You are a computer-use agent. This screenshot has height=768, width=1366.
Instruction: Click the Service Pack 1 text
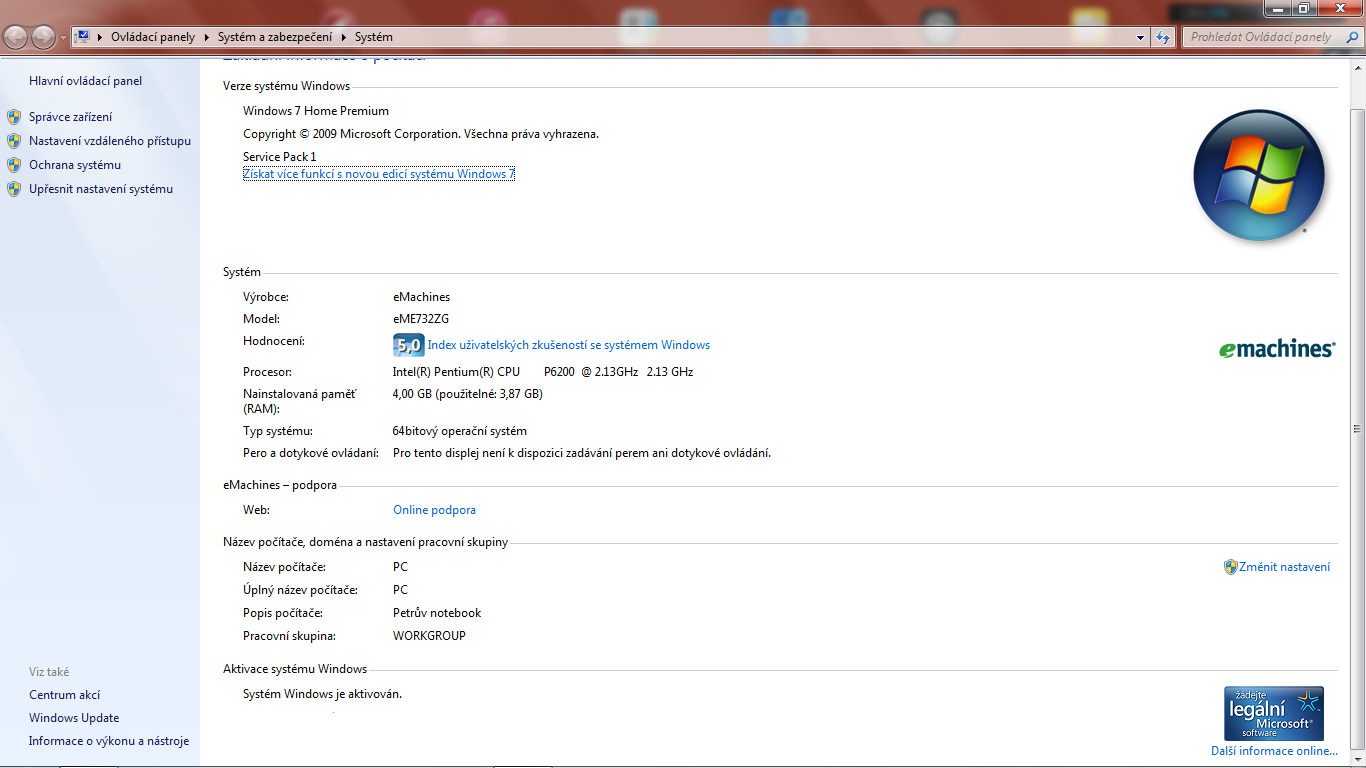[280, 157]
